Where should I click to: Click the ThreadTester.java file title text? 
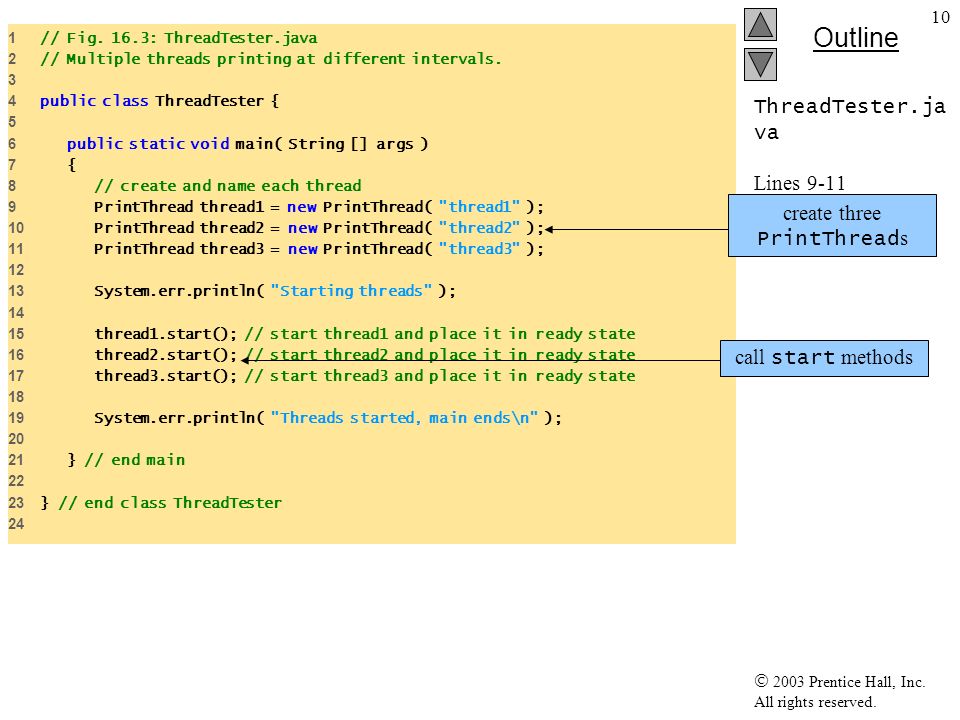tap(849, 119)
